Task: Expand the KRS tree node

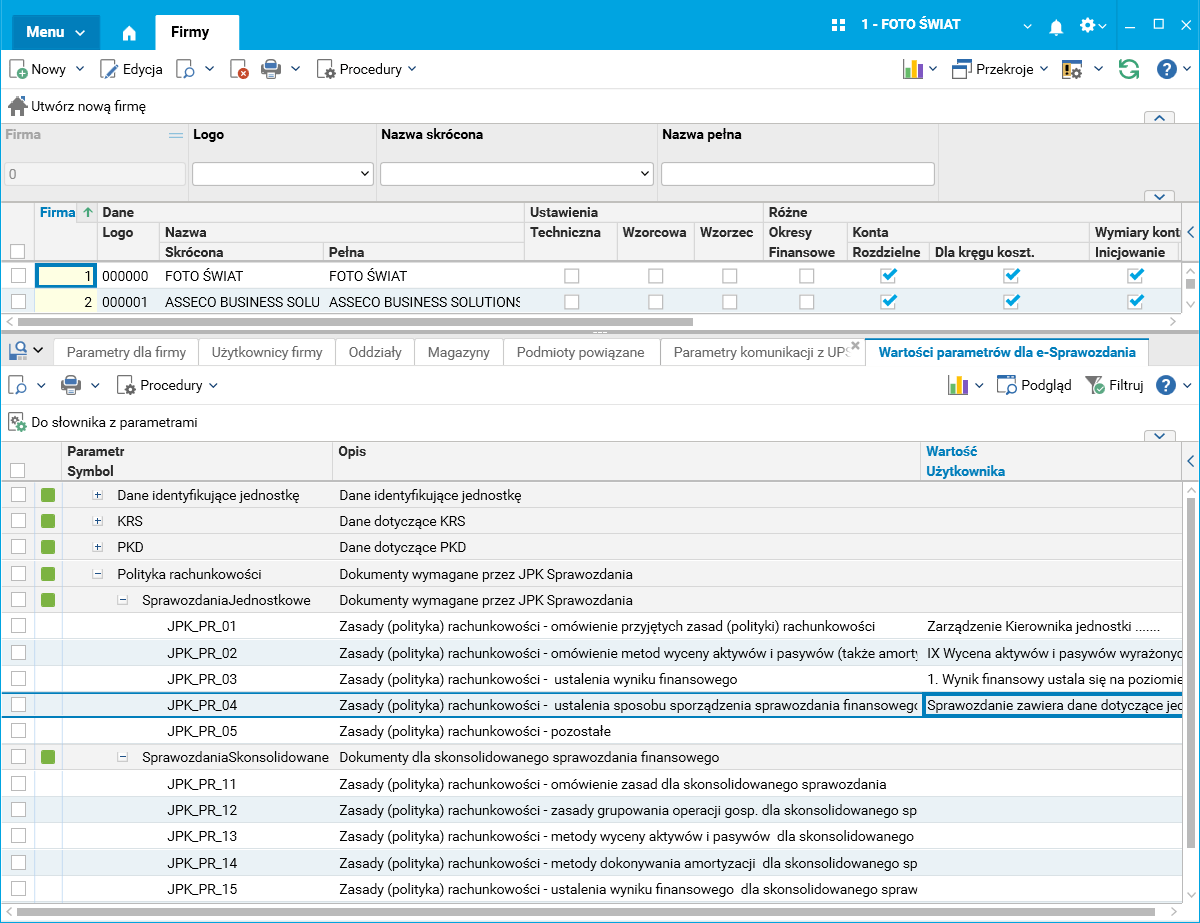Action: click(x=98, y=521)
